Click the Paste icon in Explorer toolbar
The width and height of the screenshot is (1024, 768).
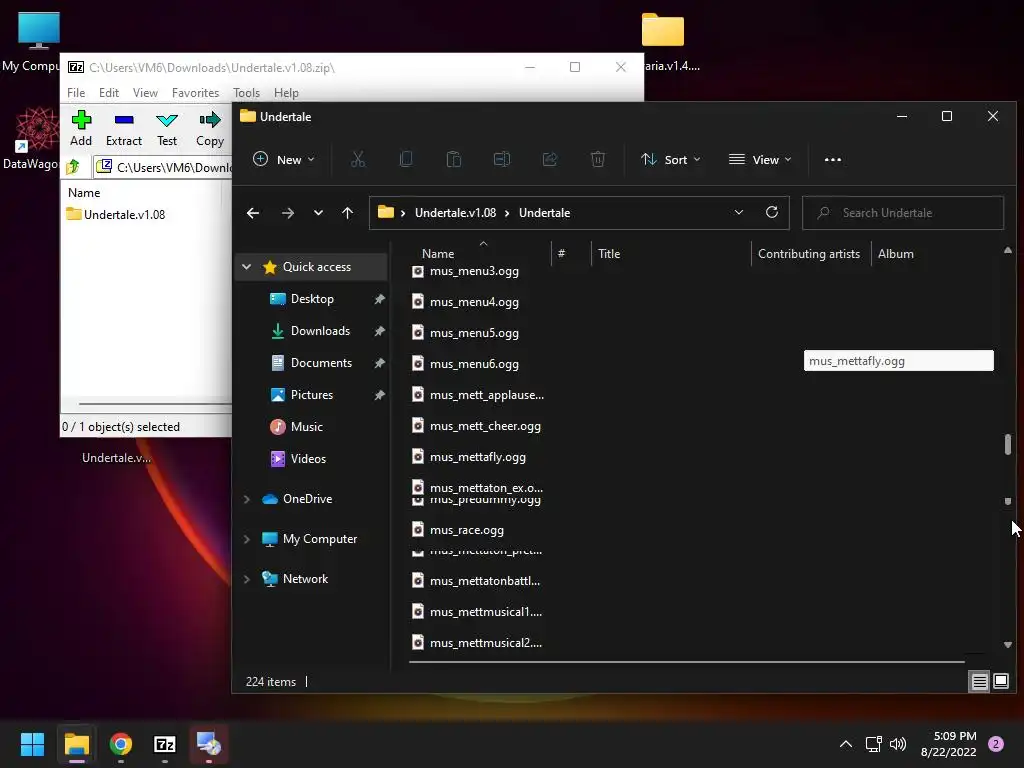click(454, 159)
